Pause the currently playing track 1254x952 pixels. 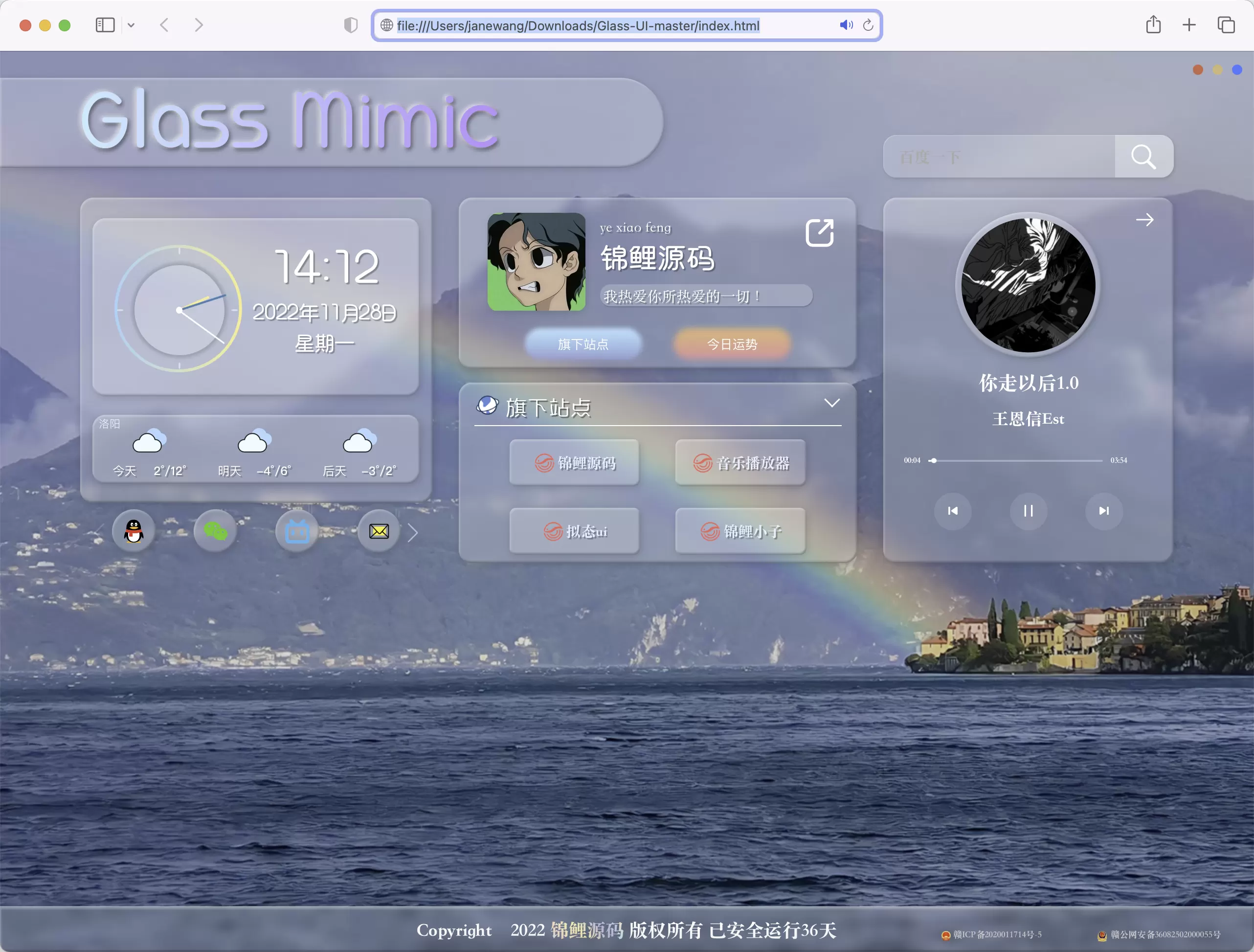(x=1028, y=511)
